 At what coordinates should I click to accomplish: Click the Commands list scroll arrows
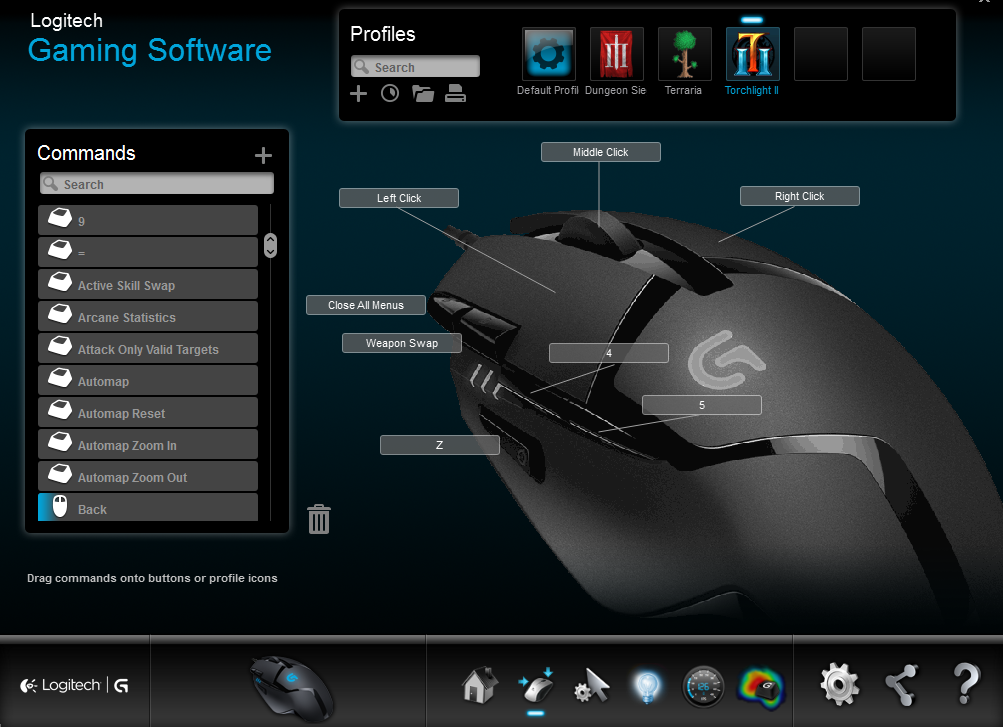point(270,245)
